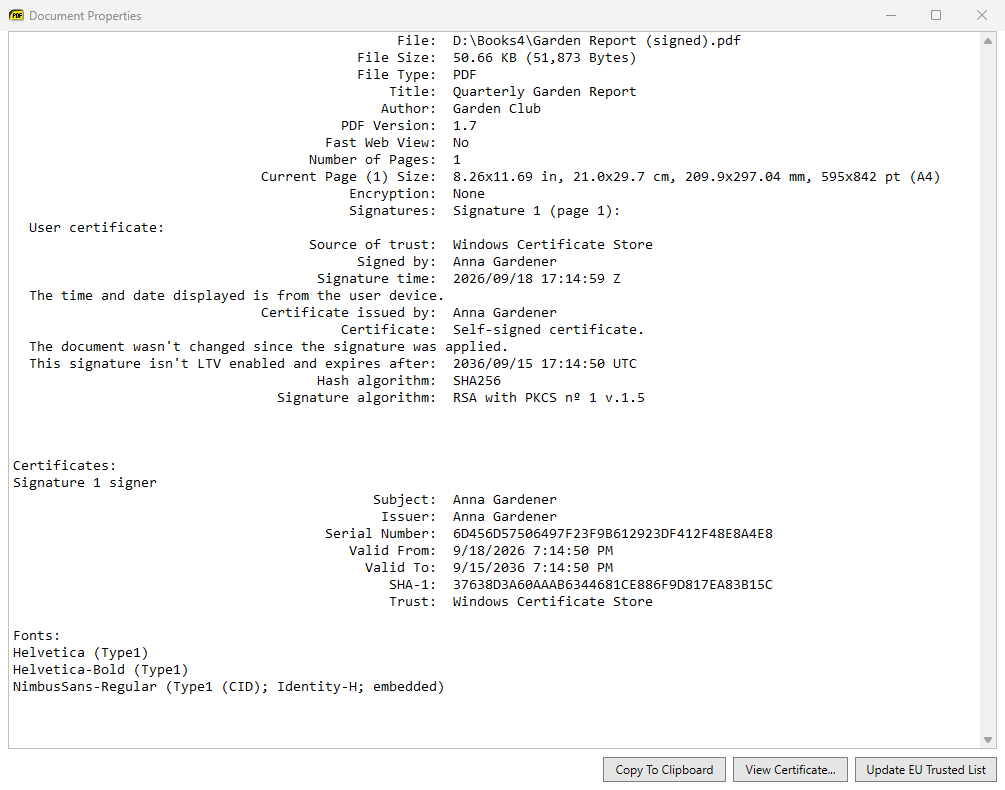Click the scrollbar down arrow
The image size is (1005, 790).
988,740
